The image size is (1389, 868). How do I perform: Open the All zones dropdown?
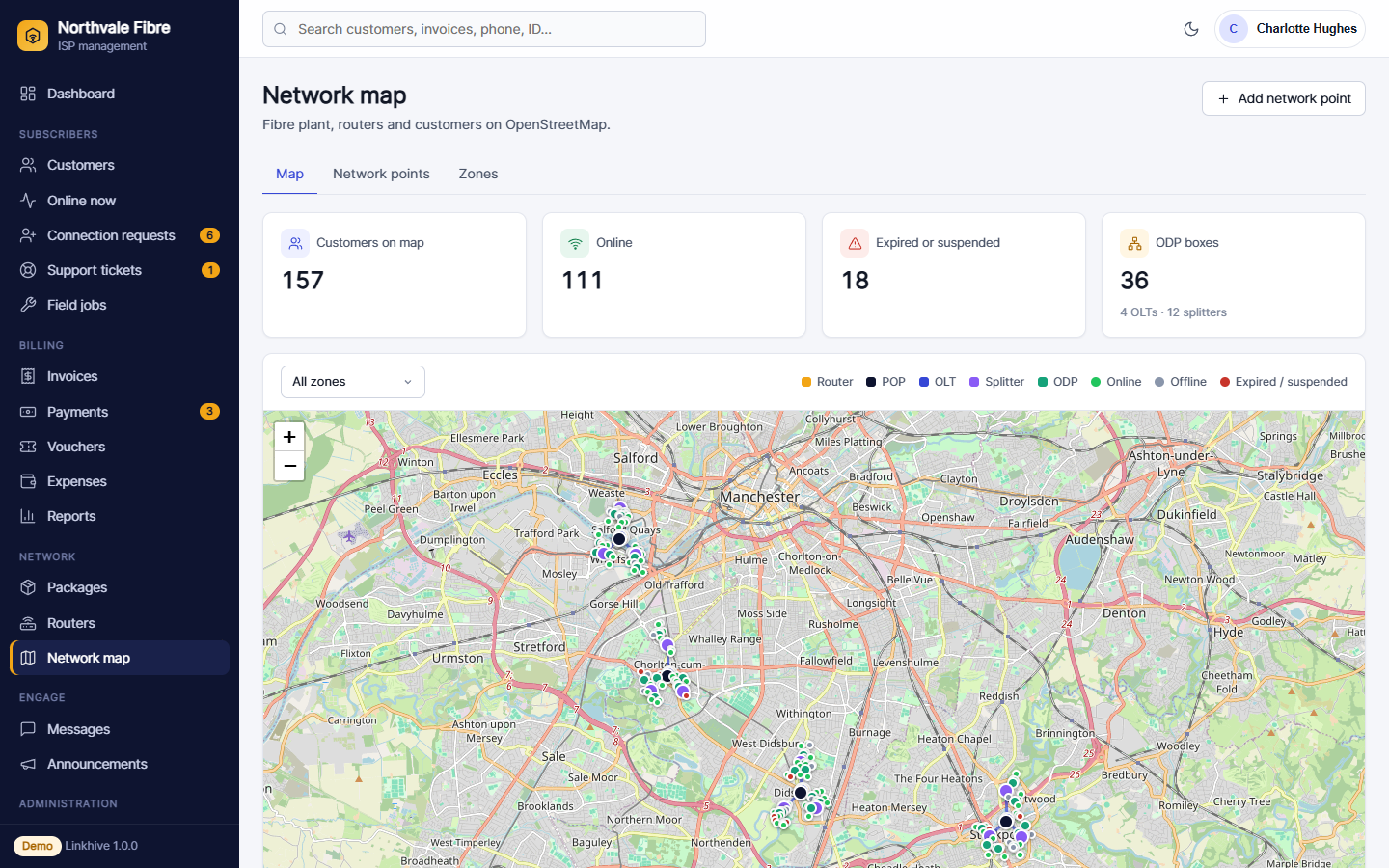click(353, 382)
